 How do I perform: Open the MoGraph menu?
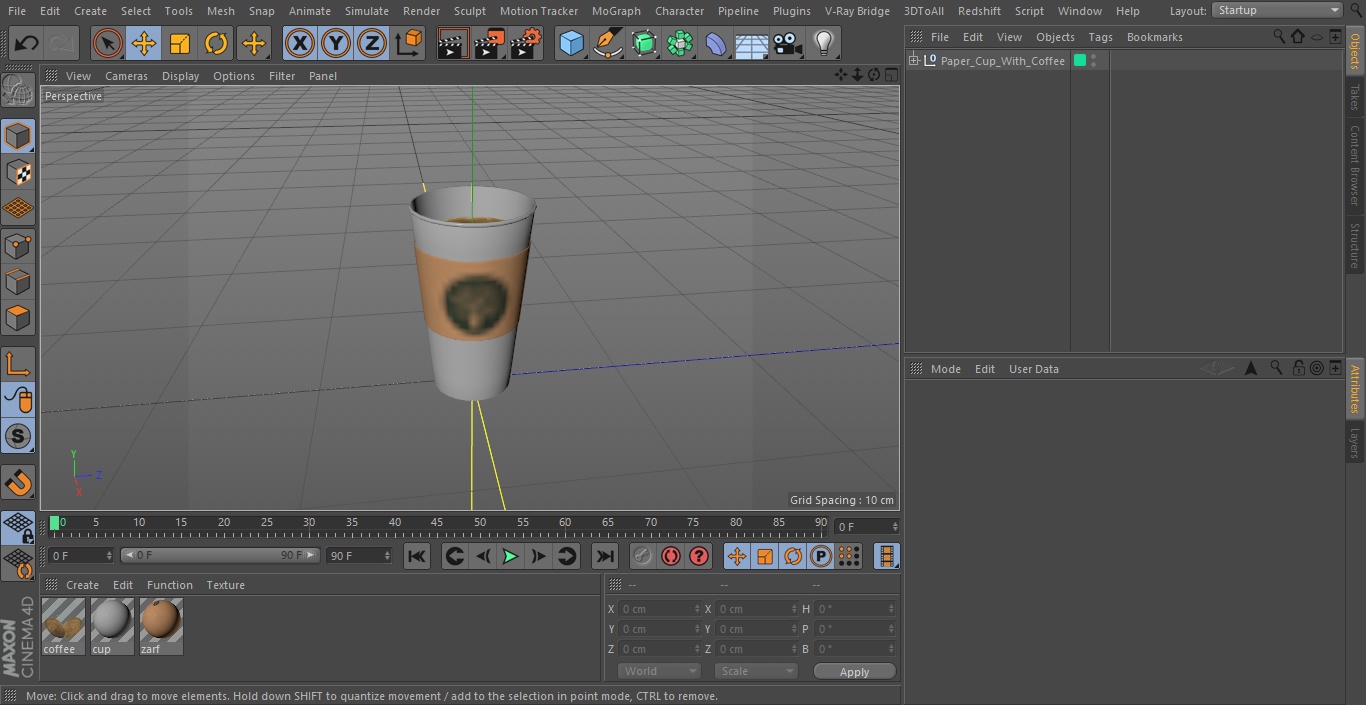pyautogui.click(x=616, y=11)
